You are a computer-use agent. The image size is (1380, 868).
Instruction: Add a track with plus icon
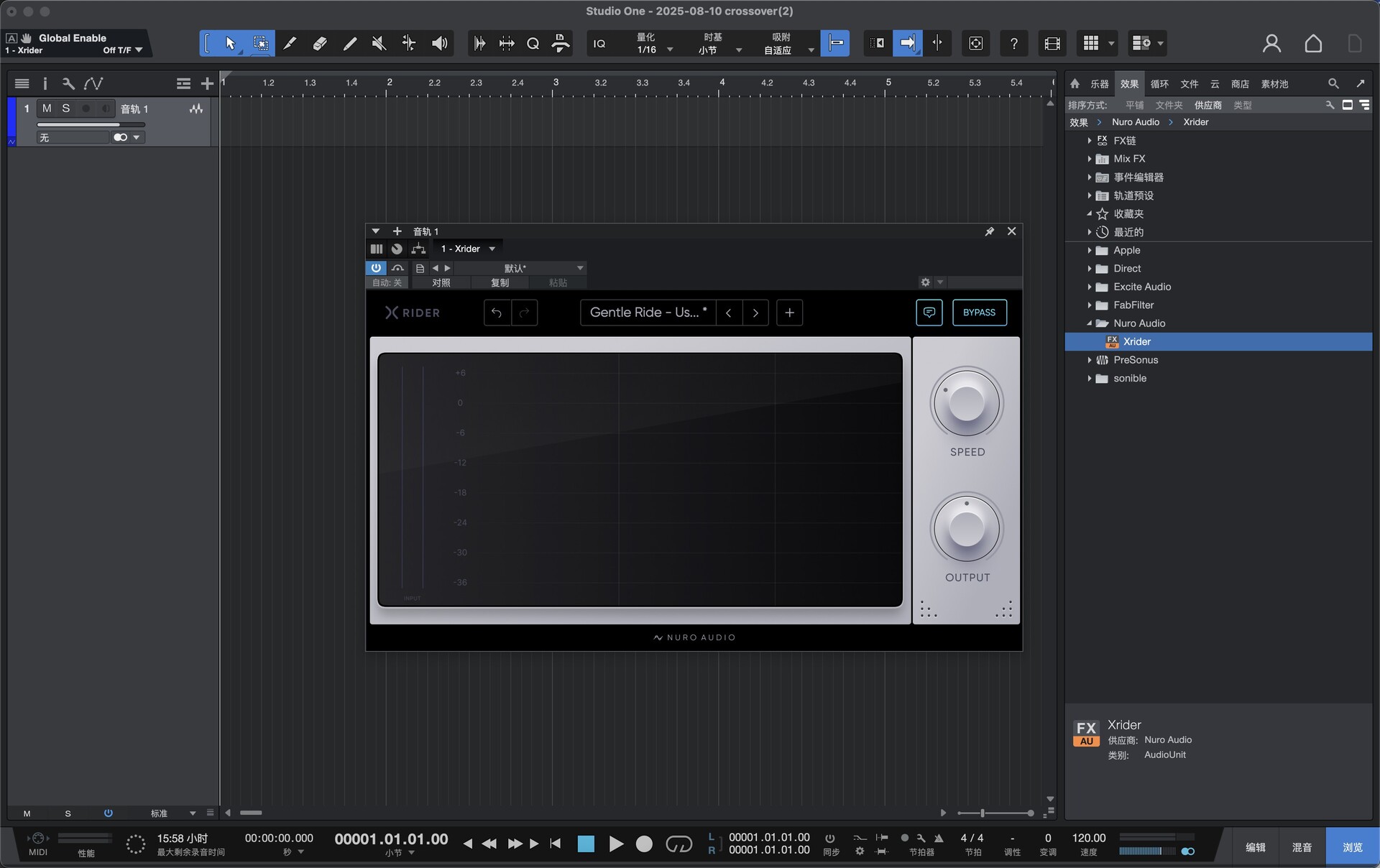(x=207, y=84)
